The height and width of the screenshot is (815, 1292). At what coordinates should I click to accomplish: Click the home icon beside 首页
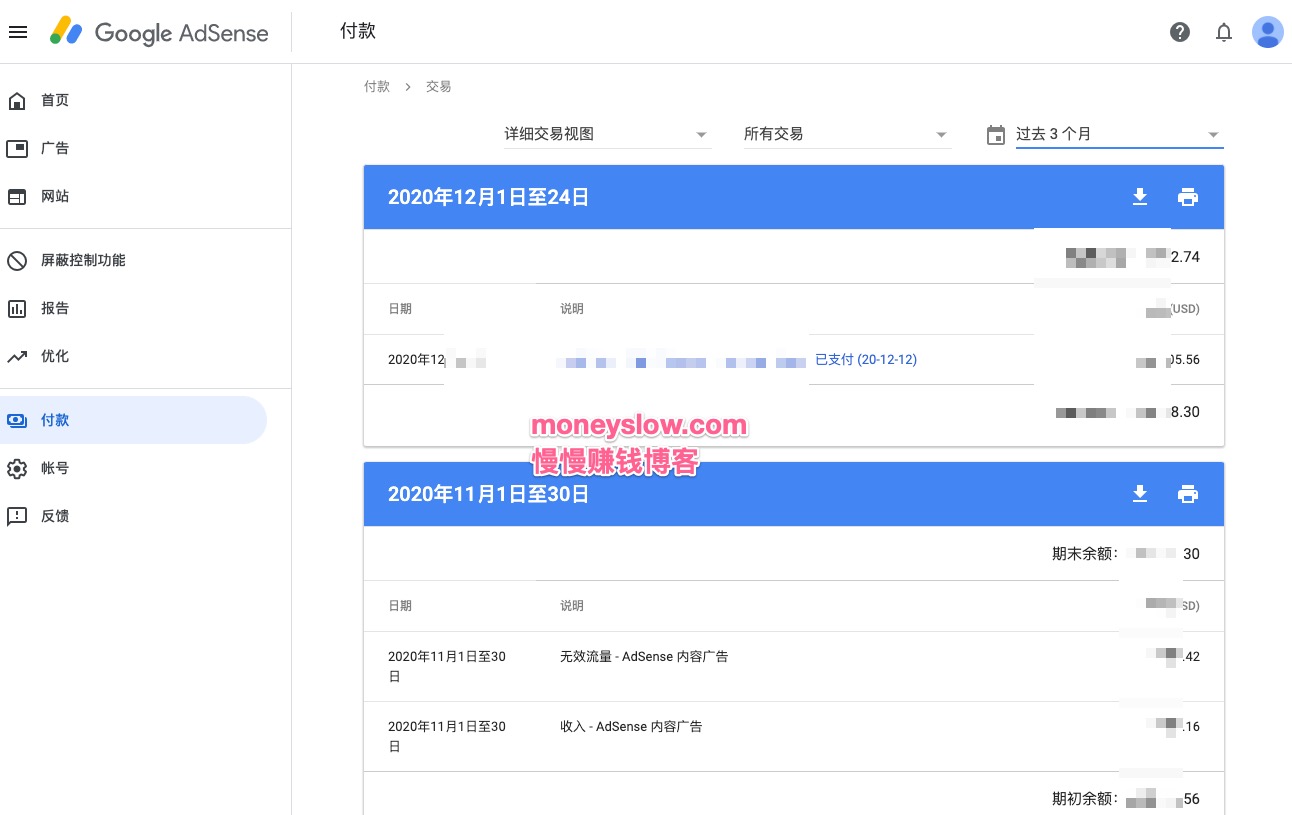[x=17, y=100]
